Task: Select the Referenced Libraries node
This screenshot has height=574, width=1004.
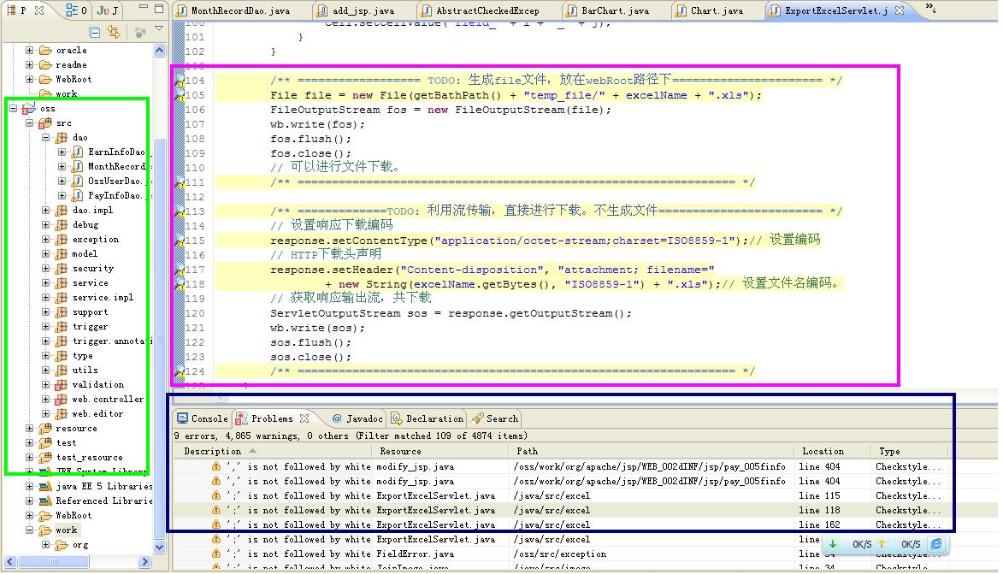Action: 102,501
